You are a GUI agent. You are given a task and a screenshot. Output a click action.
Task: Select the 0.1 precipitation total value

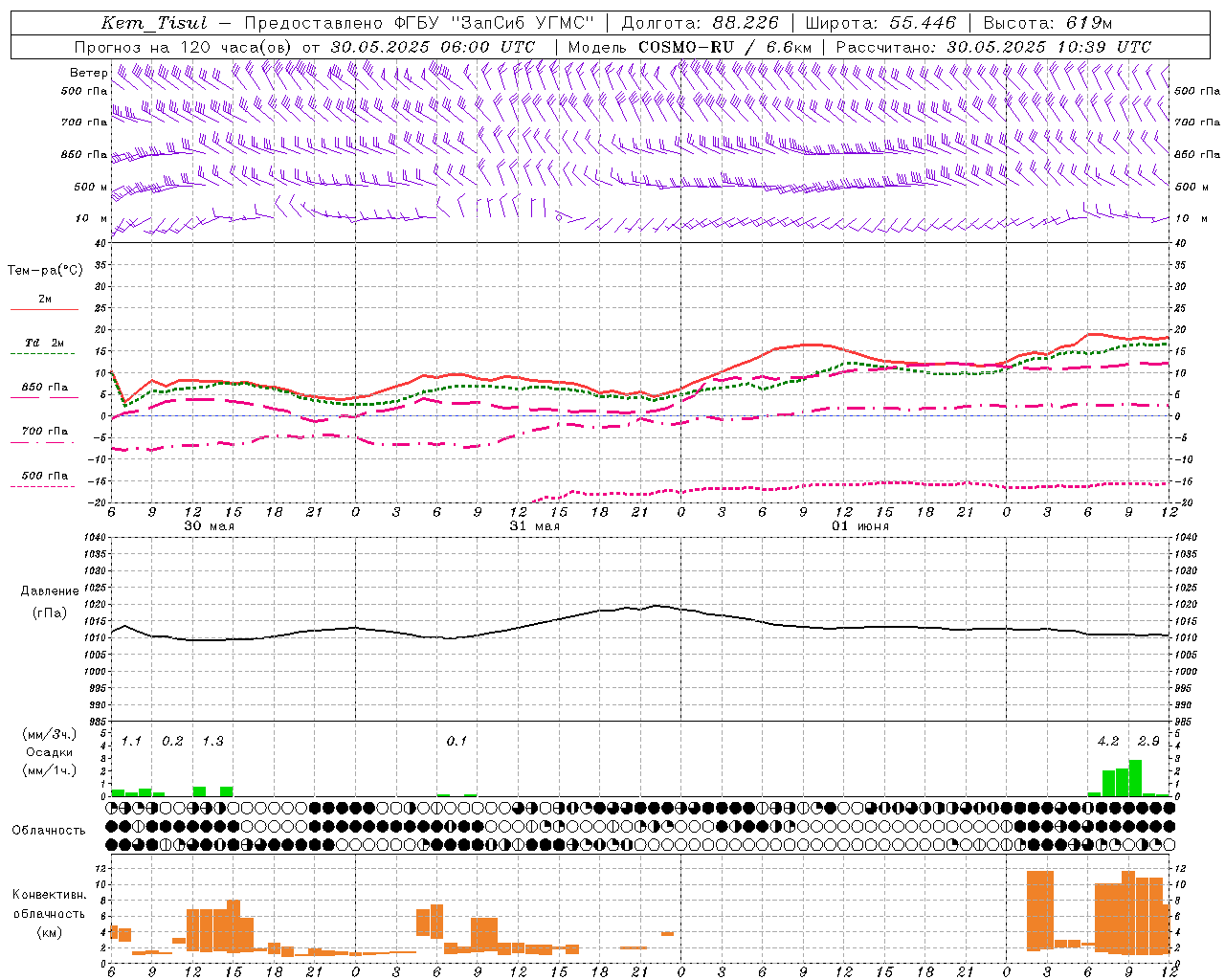pos(457,742)
